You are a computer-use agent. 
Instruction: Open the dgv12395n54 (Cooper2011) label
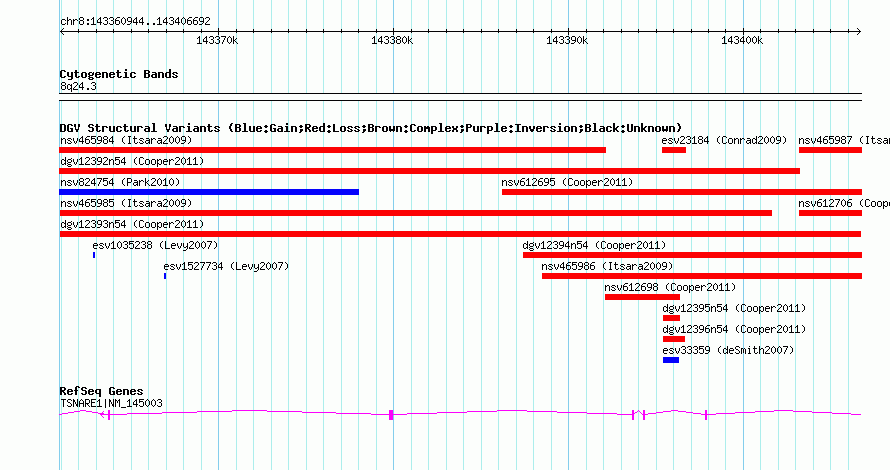click(x=734, y=308)
